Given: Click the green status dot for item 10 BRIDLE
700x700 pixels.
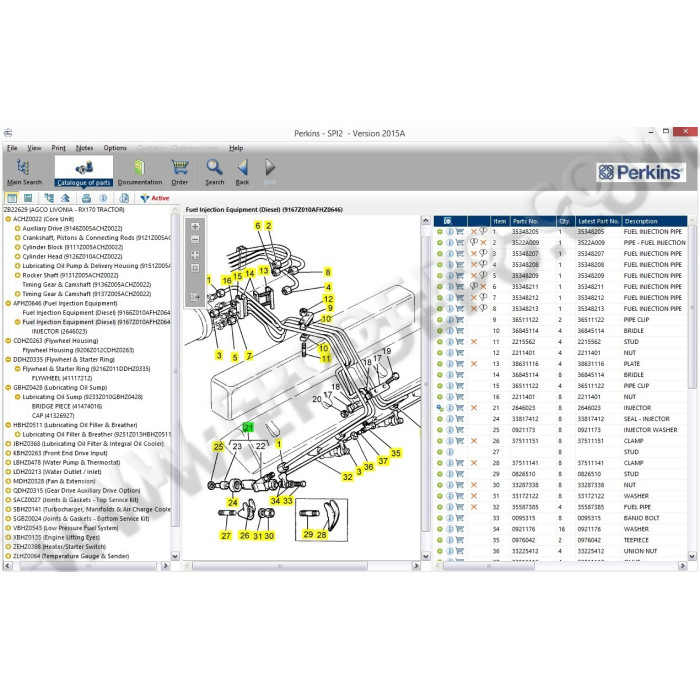Looking at the screenshot, I should [440, 331].
